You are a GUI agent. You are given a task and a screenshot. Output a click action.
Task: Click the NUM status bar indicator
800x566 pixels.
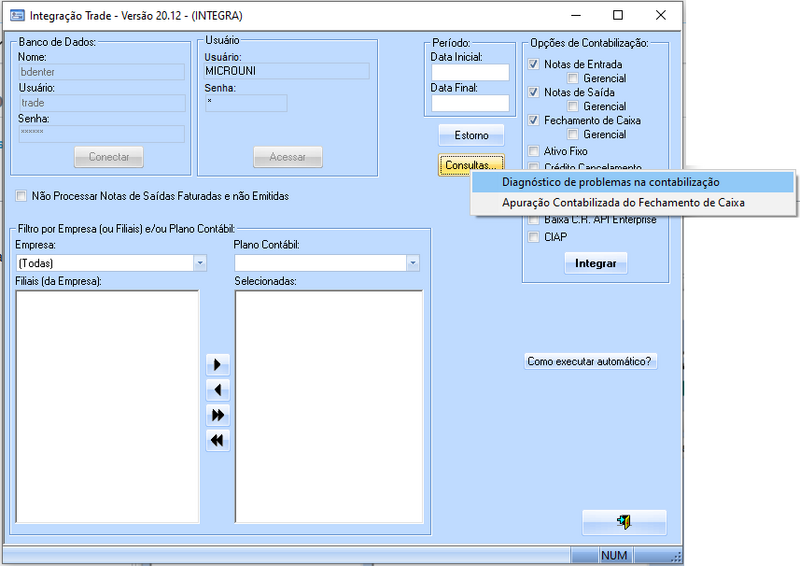coord(614,555)
